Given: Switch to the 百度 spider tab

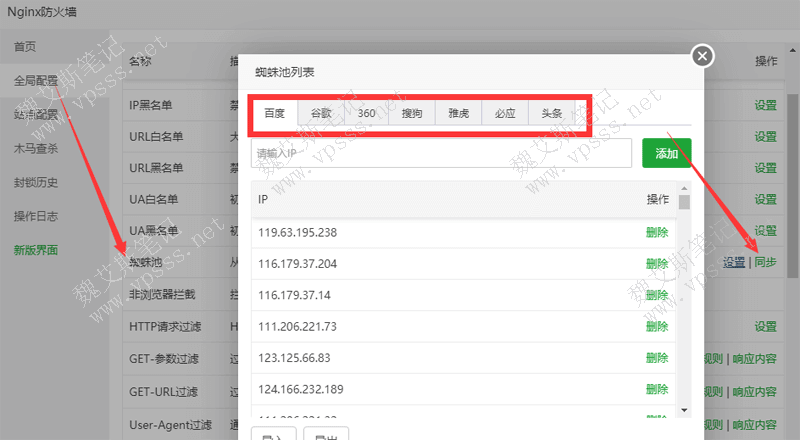Looking at the screenshot, I should click(274, 113).
